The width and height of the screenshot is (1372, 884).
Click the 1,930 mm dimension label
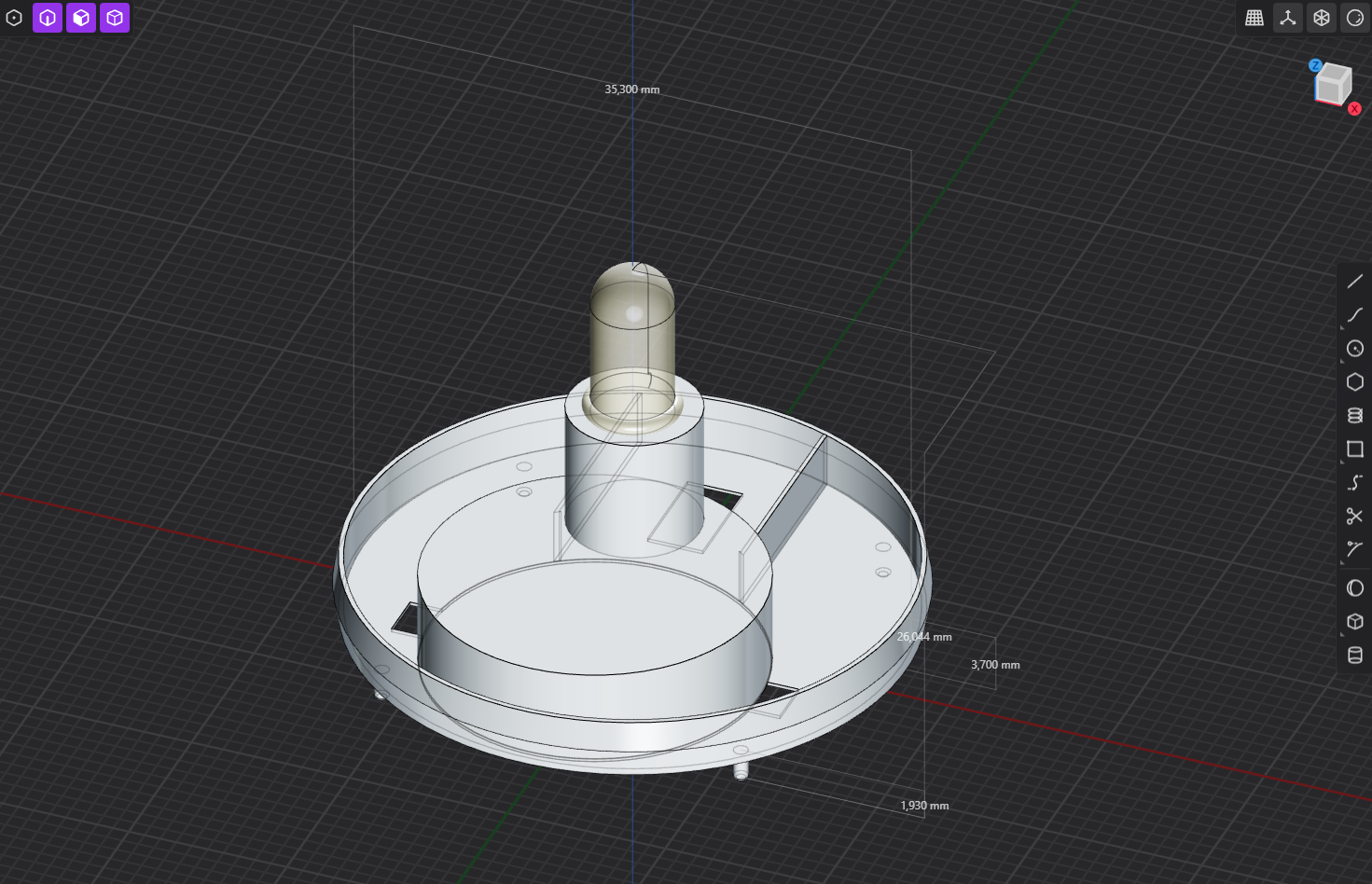point(924,806)
